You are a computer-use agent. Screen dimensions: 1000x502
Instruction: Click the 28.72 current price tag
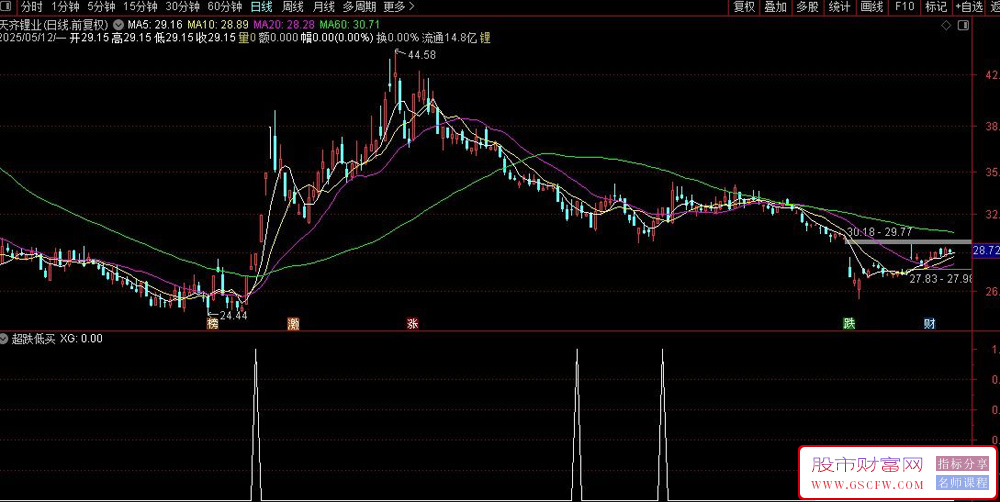(x=984, y=251)
